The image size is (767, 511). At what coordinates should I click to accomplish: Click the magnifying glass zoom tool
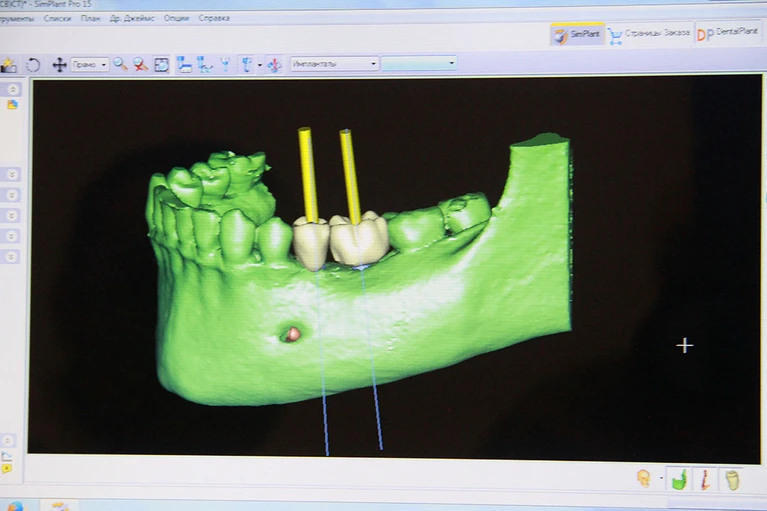[120, 64]
